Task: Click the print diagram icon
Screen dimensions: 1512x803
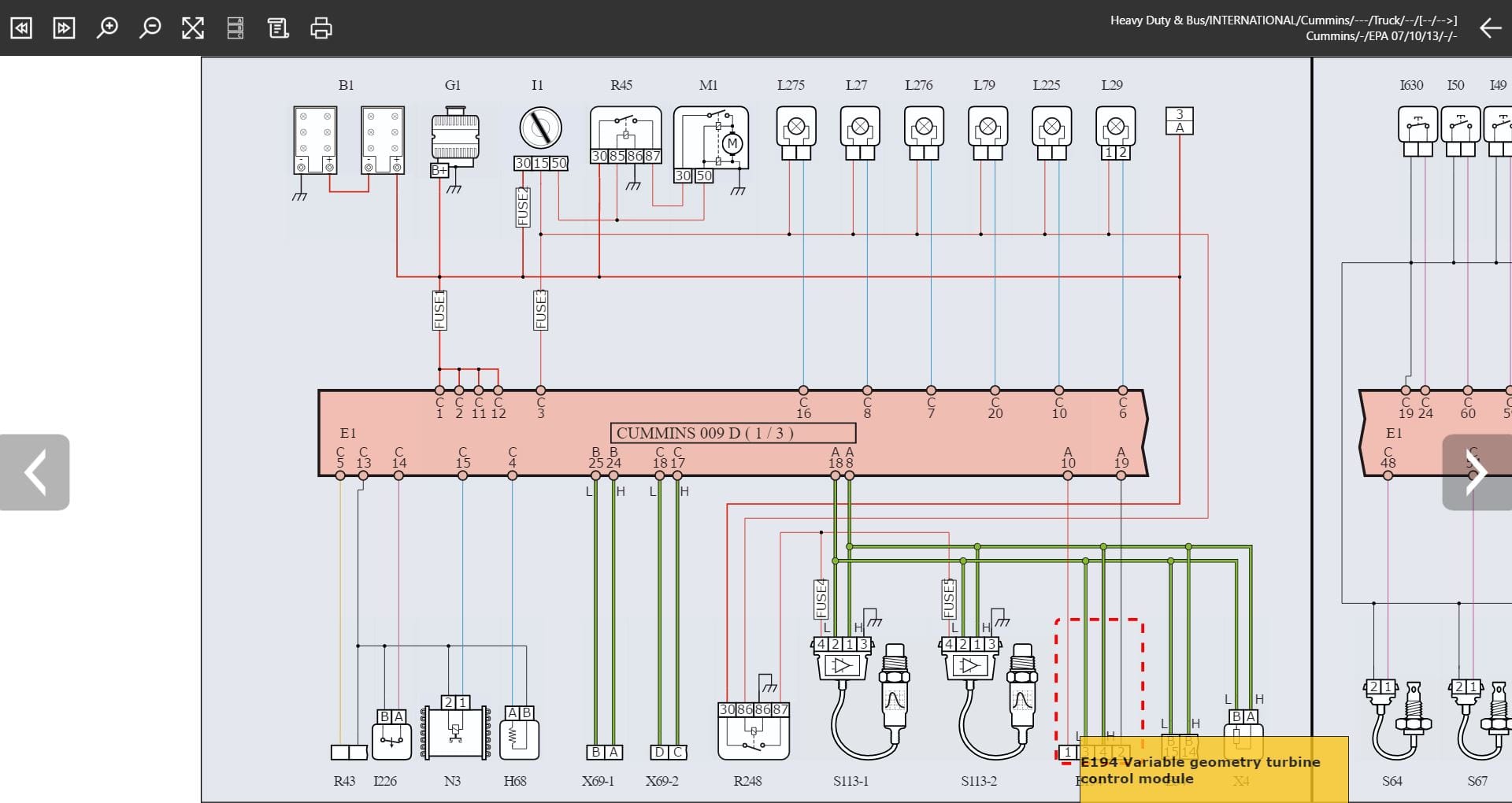Action: coord(321,28)
